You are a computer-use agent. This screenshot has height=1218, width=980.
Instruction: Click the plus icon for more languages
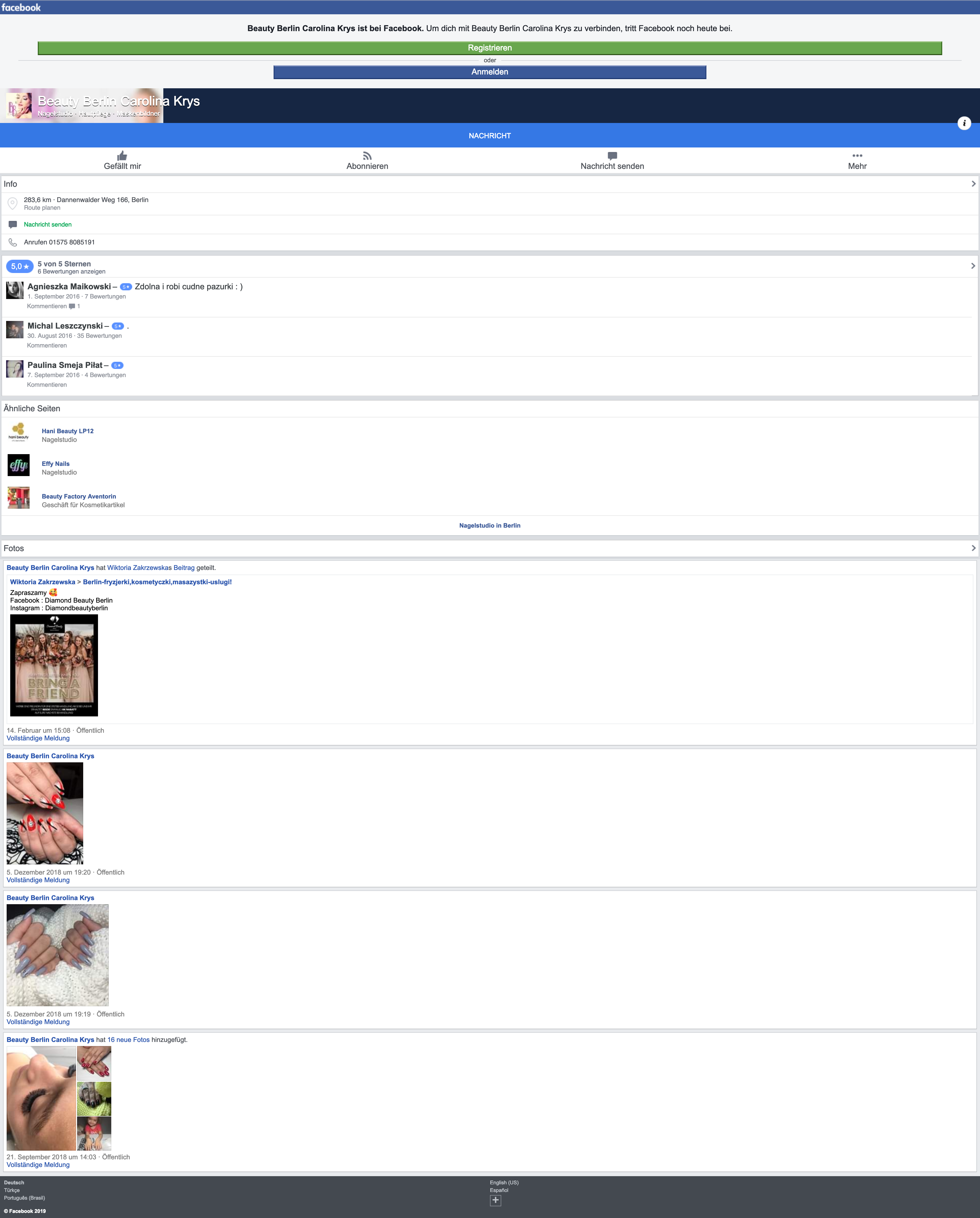pyautogui.click(x=495, y=1200)
